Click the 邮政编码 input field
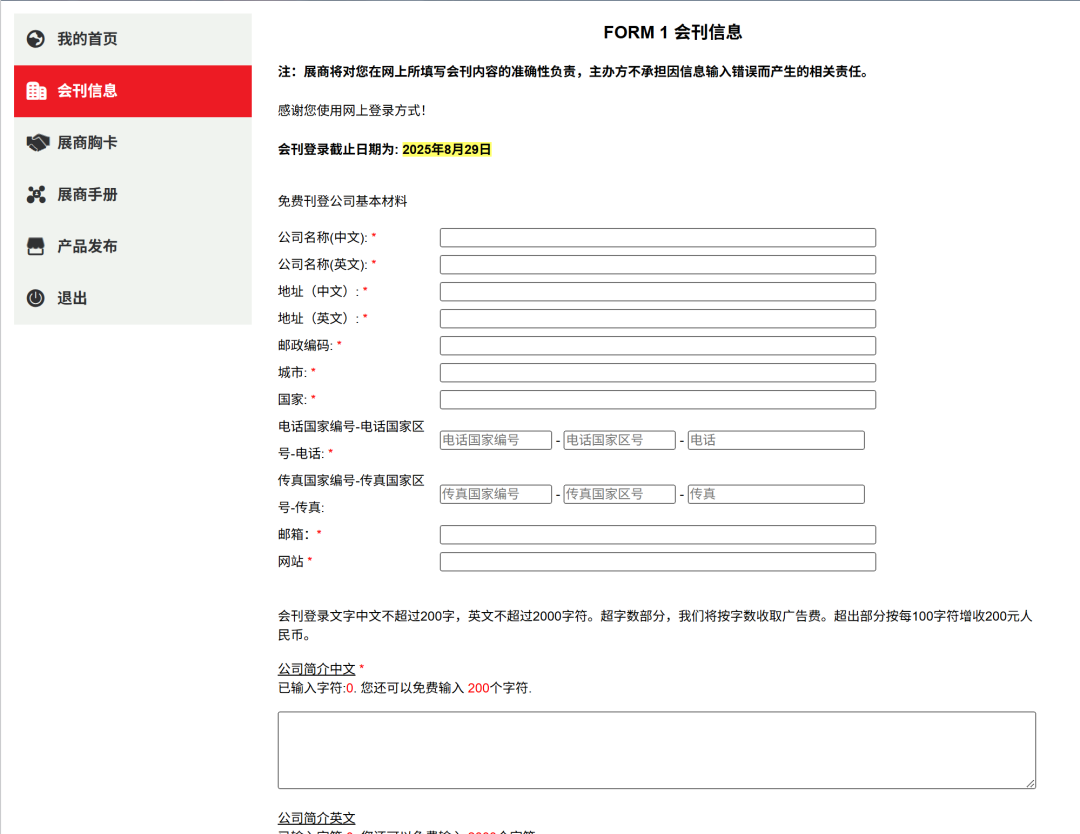Image resolution: width=1080 pixels, height=834 pixels. click(x=657, y=345)
